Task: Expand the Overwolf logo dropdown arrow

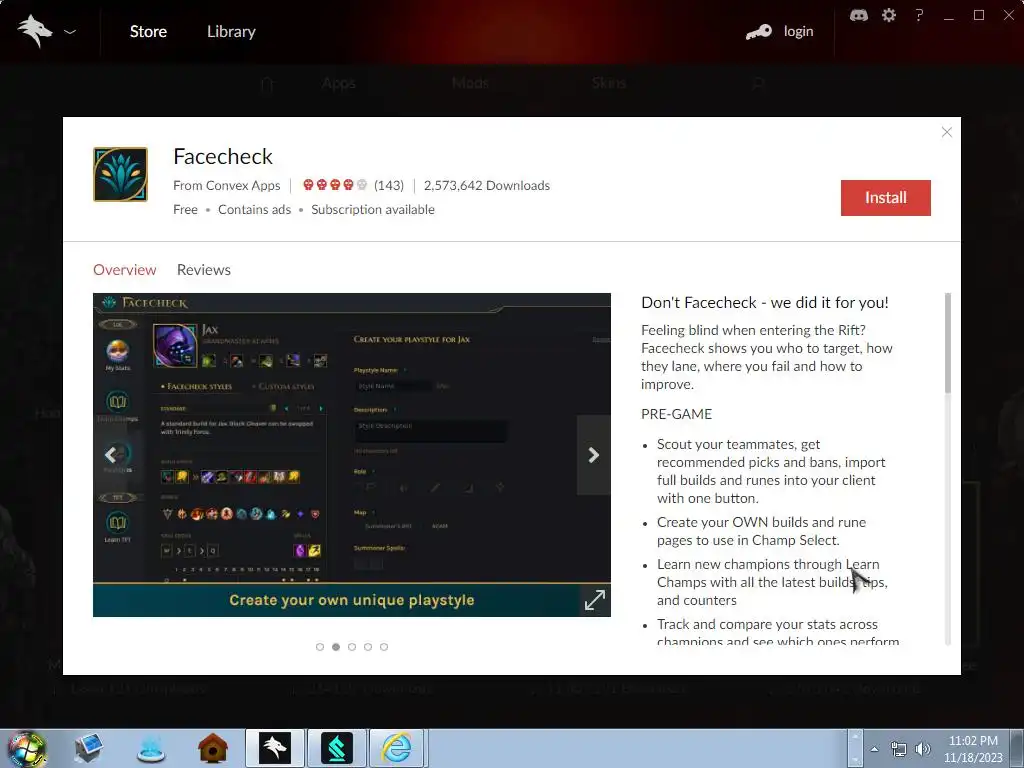Action: pos(70,31)
